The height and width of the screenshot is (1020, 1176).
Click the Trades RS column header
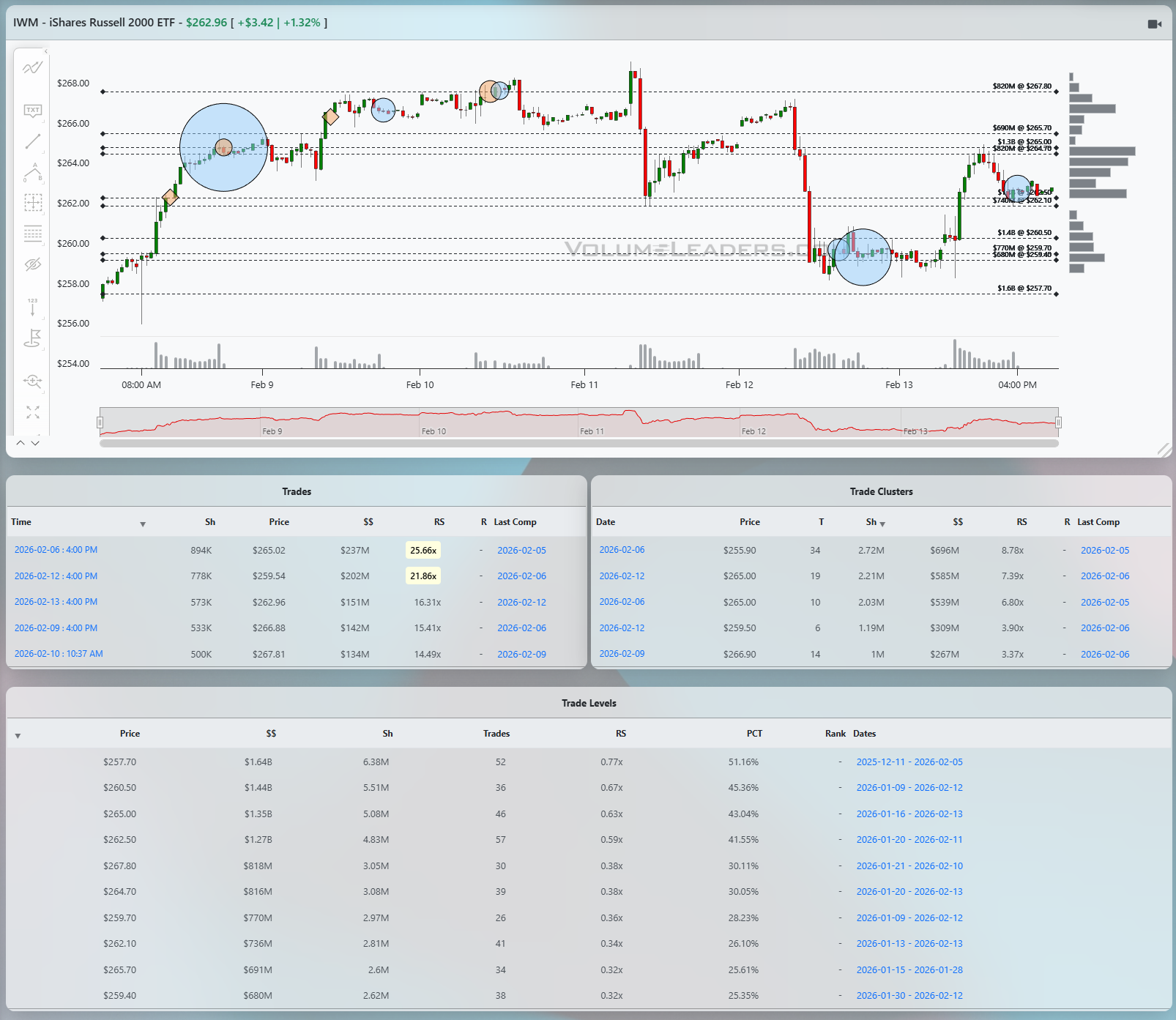(x=439, y=522)
